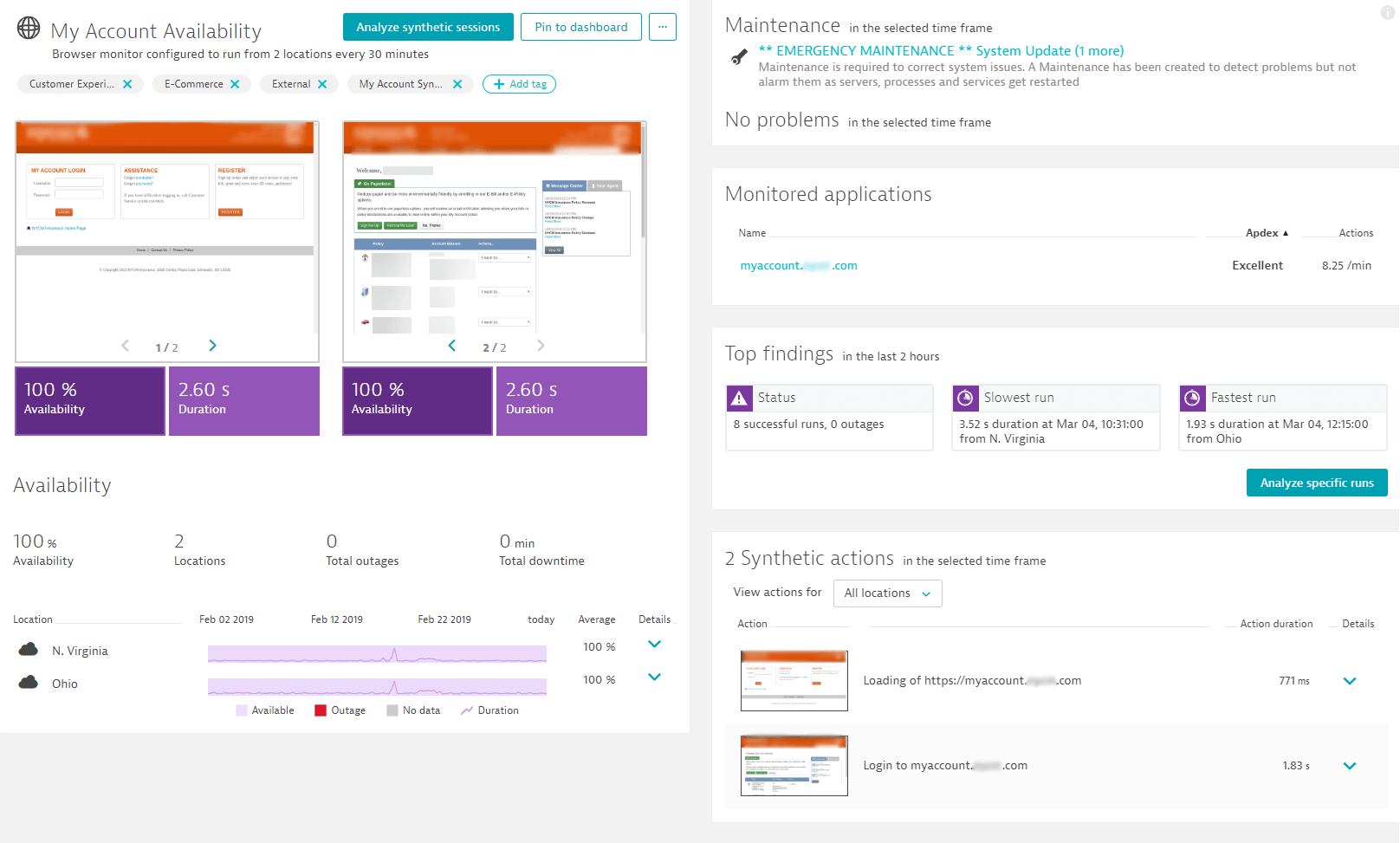This screenshot has width=1400, height=843.
Task: Toggle the Duration legend item
Action: tap(489, 710)
